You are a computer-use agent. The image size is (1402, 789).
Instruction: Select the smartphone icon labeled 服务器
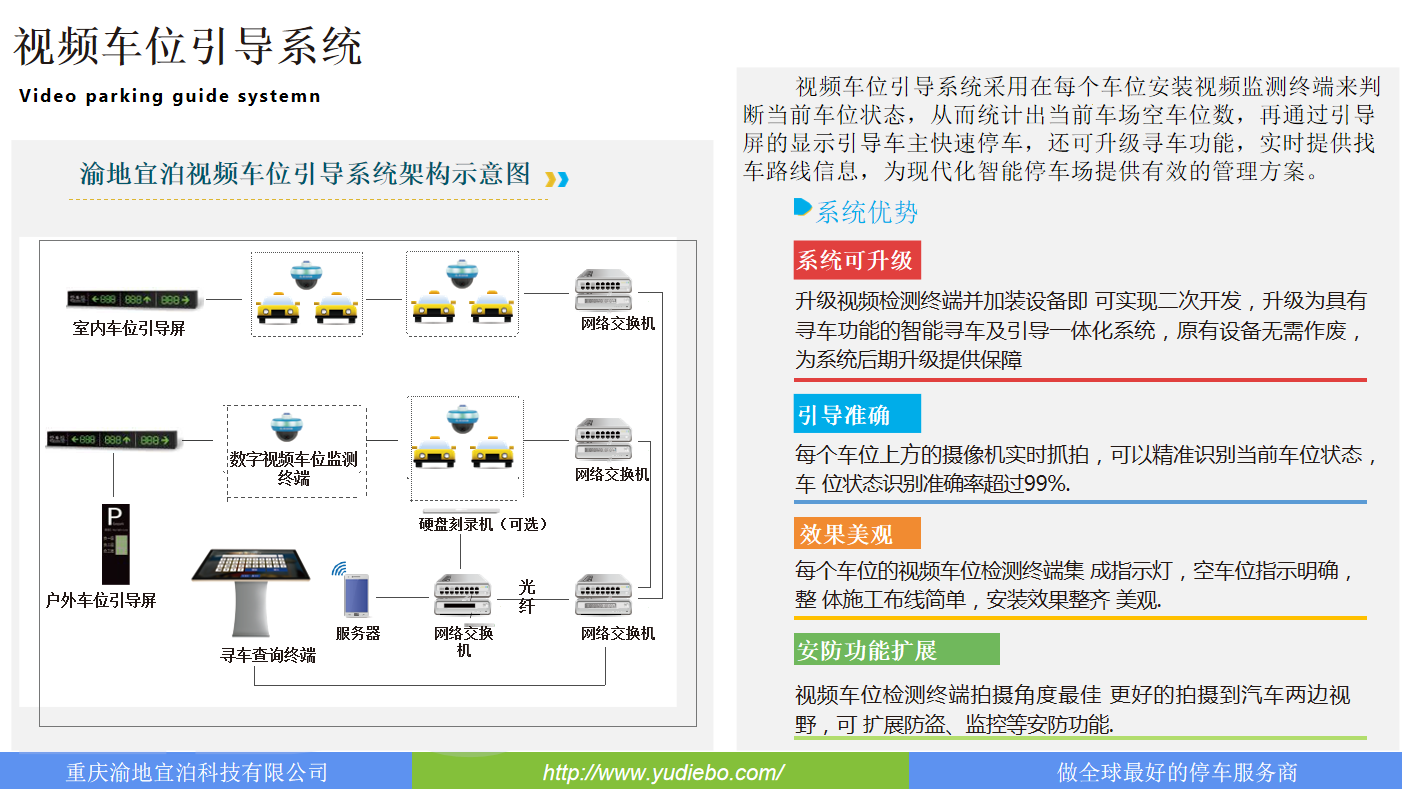click(x=356, y=596)
